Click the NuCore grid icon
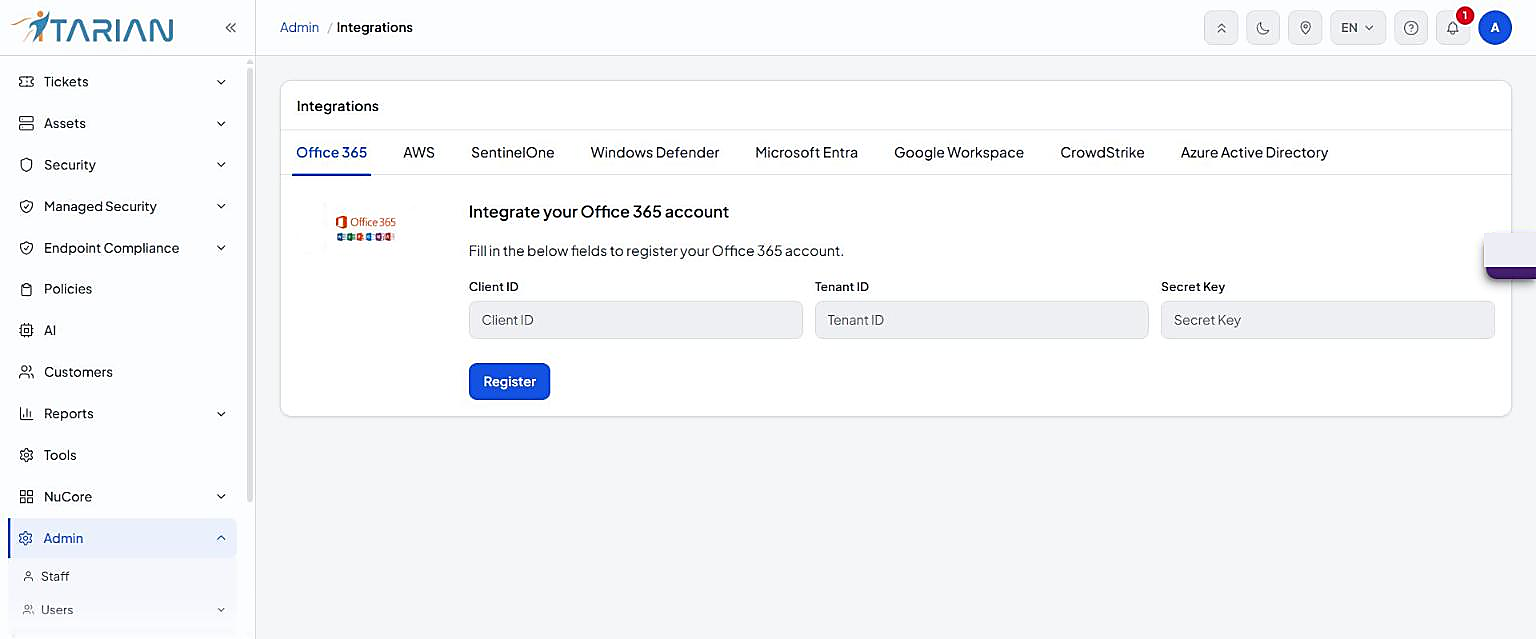The height and width of the screenshot is (639, 1536). tap(27, 496)
